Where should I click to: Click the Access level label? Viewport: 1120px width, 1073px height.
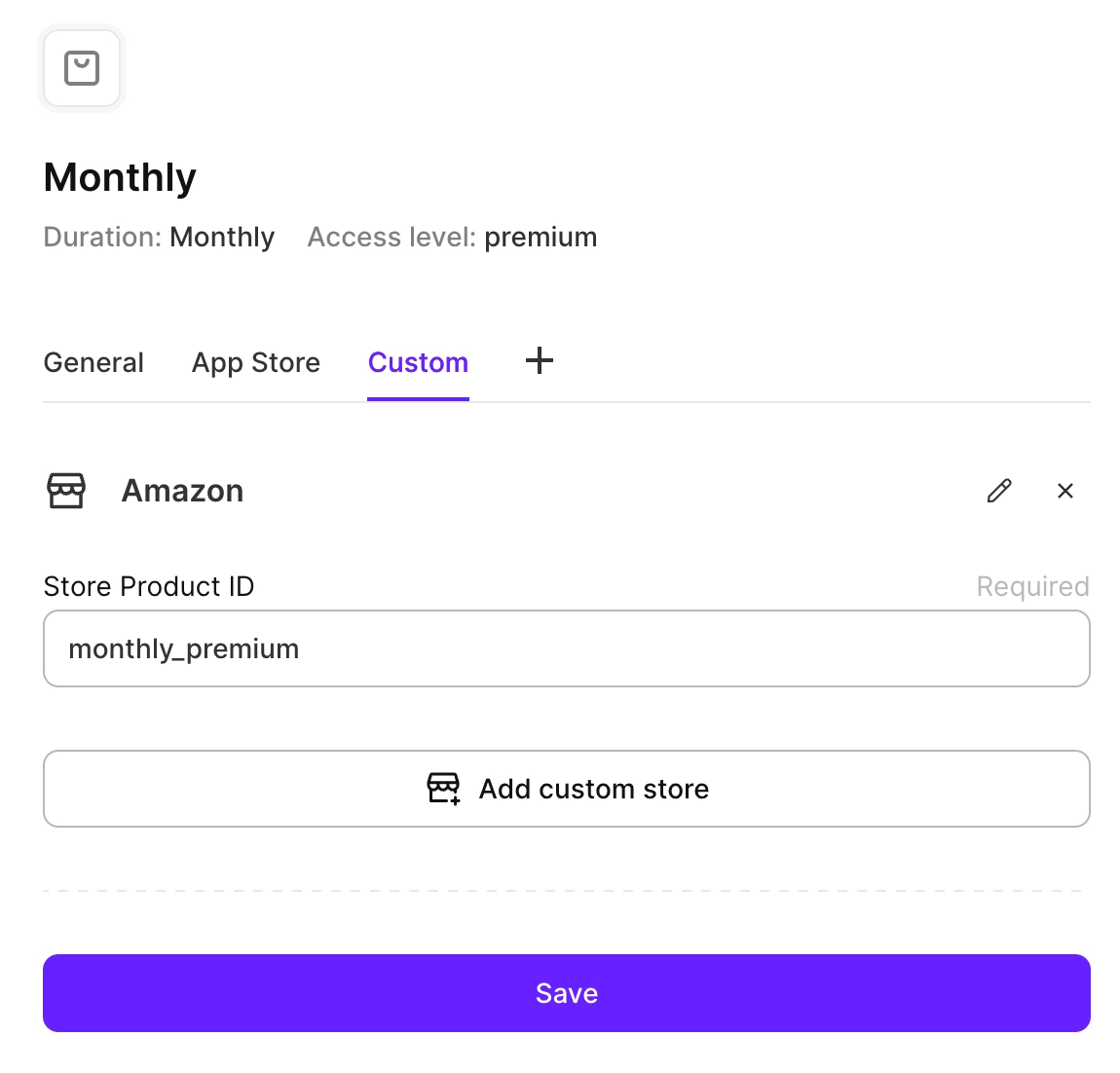point(392,238)
